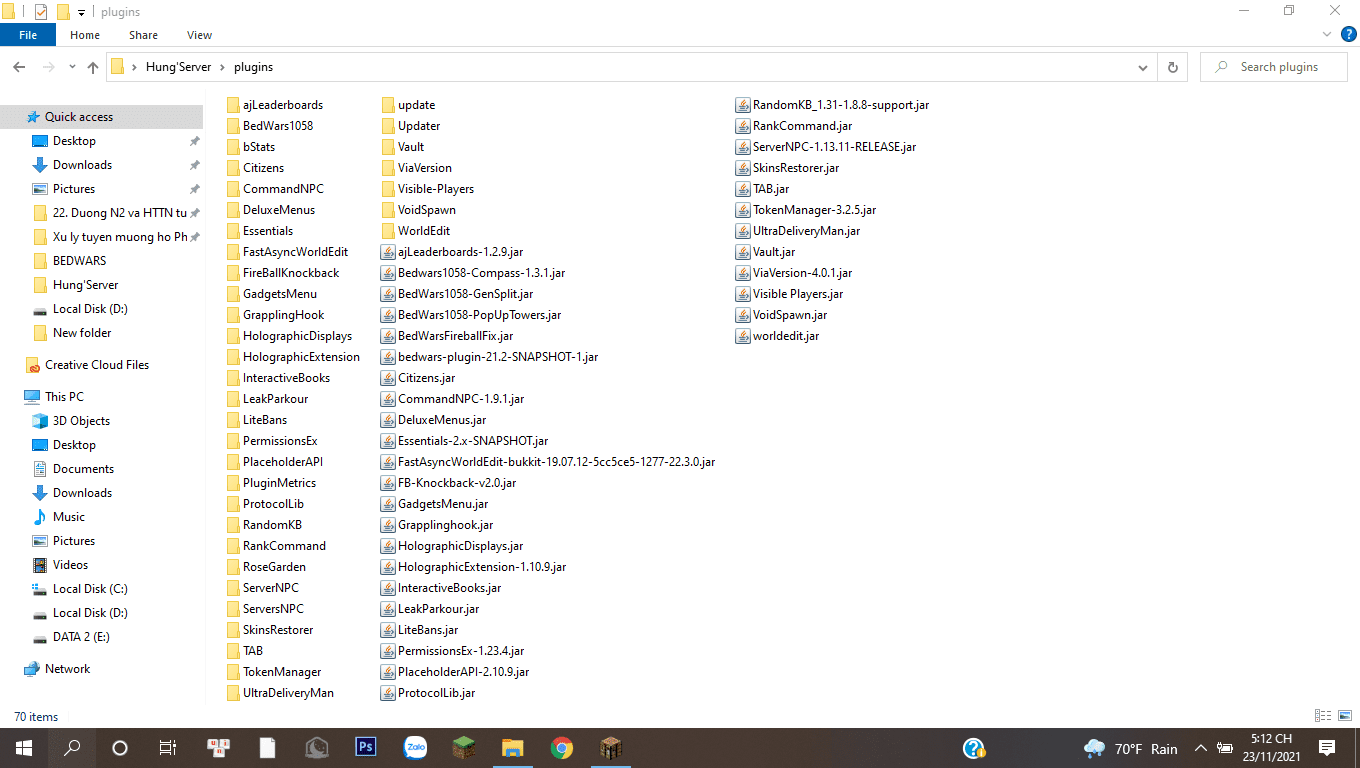
Task: Click the Music icon in This PC
Action: (40, 517)
